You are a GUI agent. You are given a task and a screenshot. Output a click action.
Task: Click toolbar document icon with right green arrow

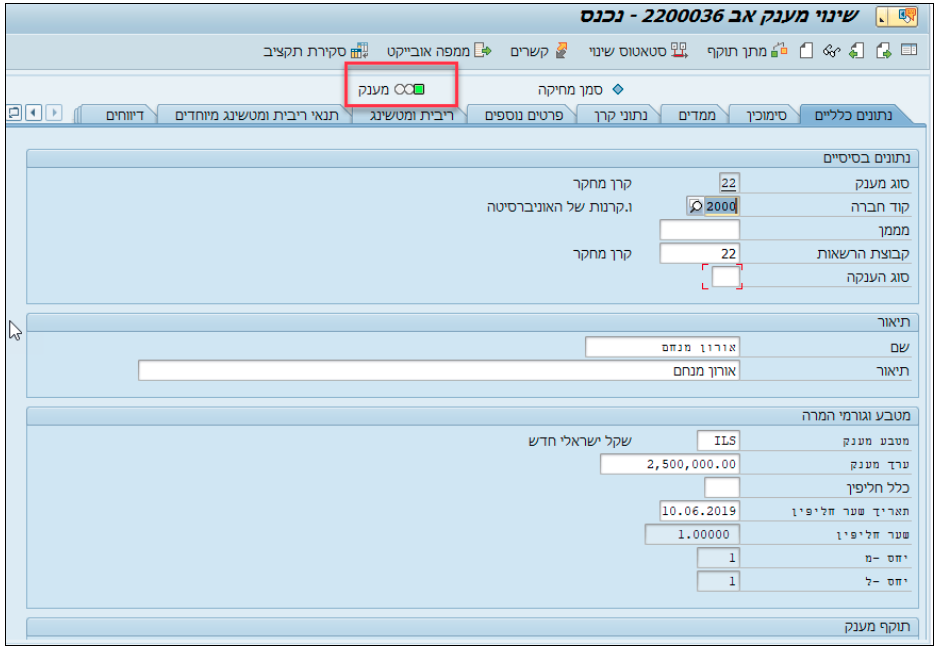pos(884,51)
